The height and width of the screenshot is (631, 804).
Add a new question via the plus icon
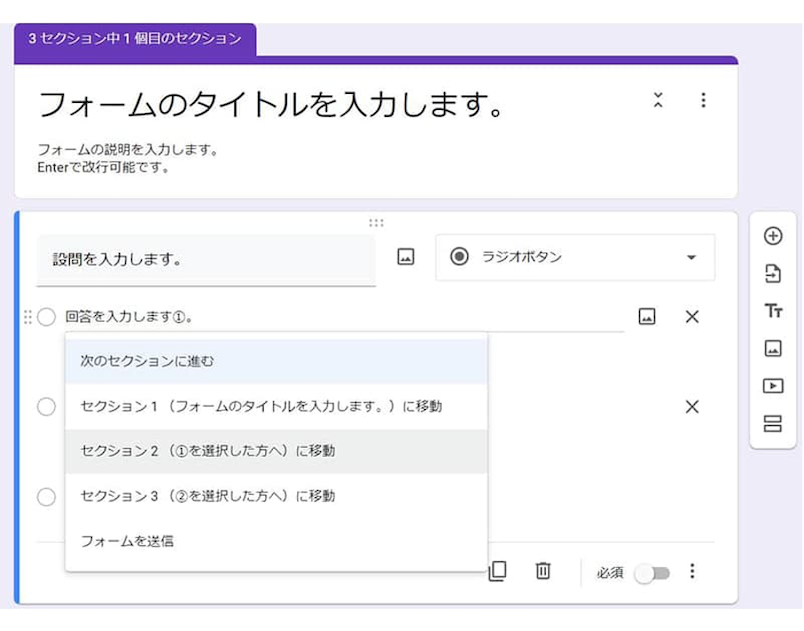point(773,235)
